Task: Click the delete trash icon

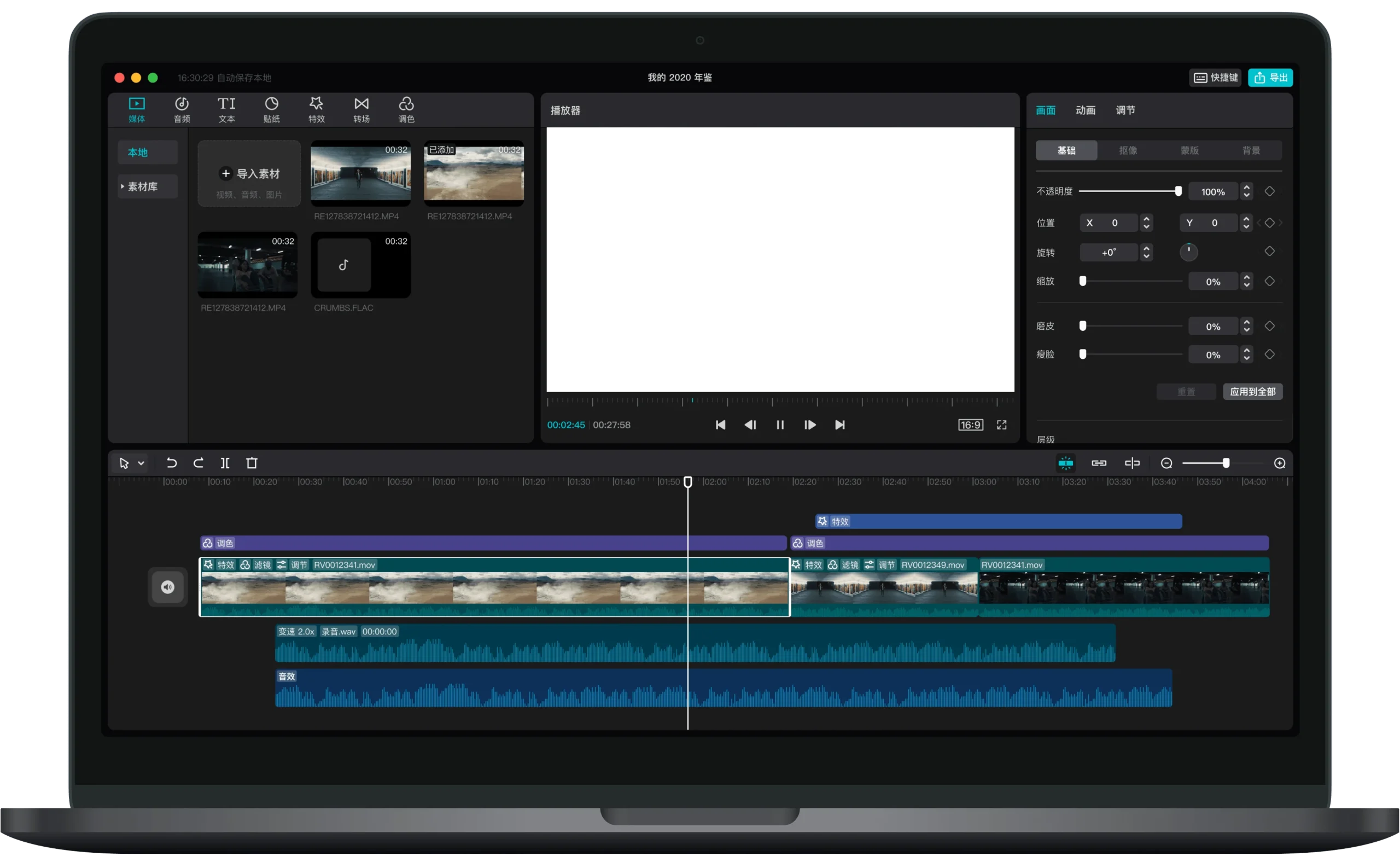Action: (252, 463)
